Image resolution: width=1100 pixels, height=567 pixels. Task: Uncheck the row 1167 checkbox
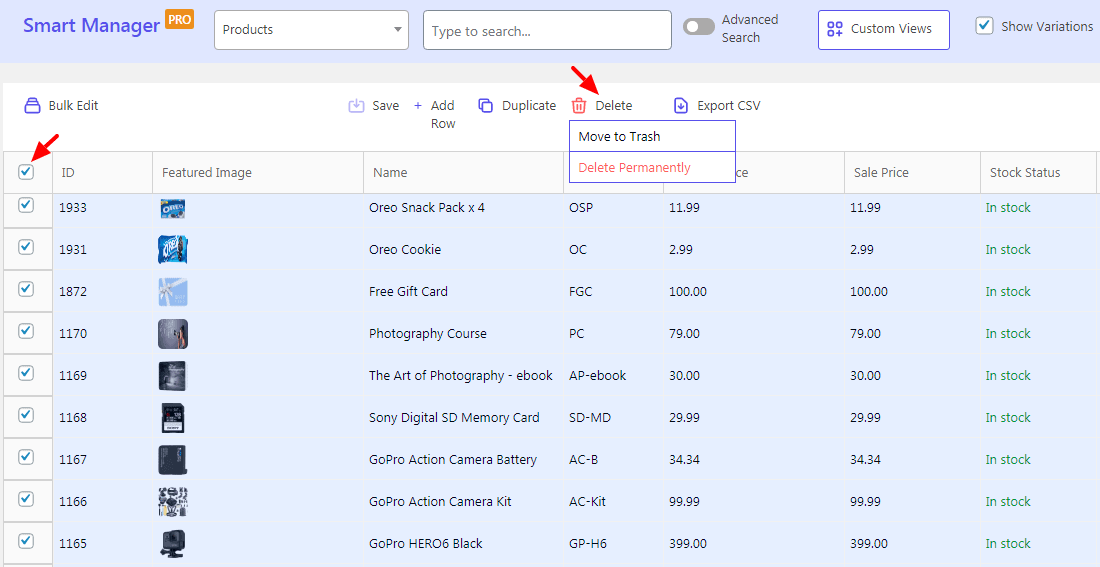click(x=26, y=457)
